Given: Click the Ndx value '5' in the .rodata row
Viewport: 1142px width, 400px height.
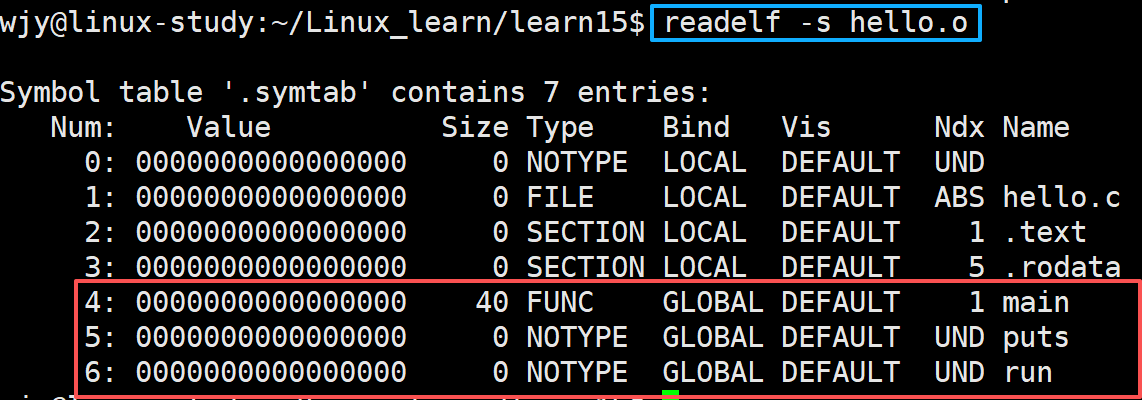Looking at the screenshot, I should click(x=977, y=267).
